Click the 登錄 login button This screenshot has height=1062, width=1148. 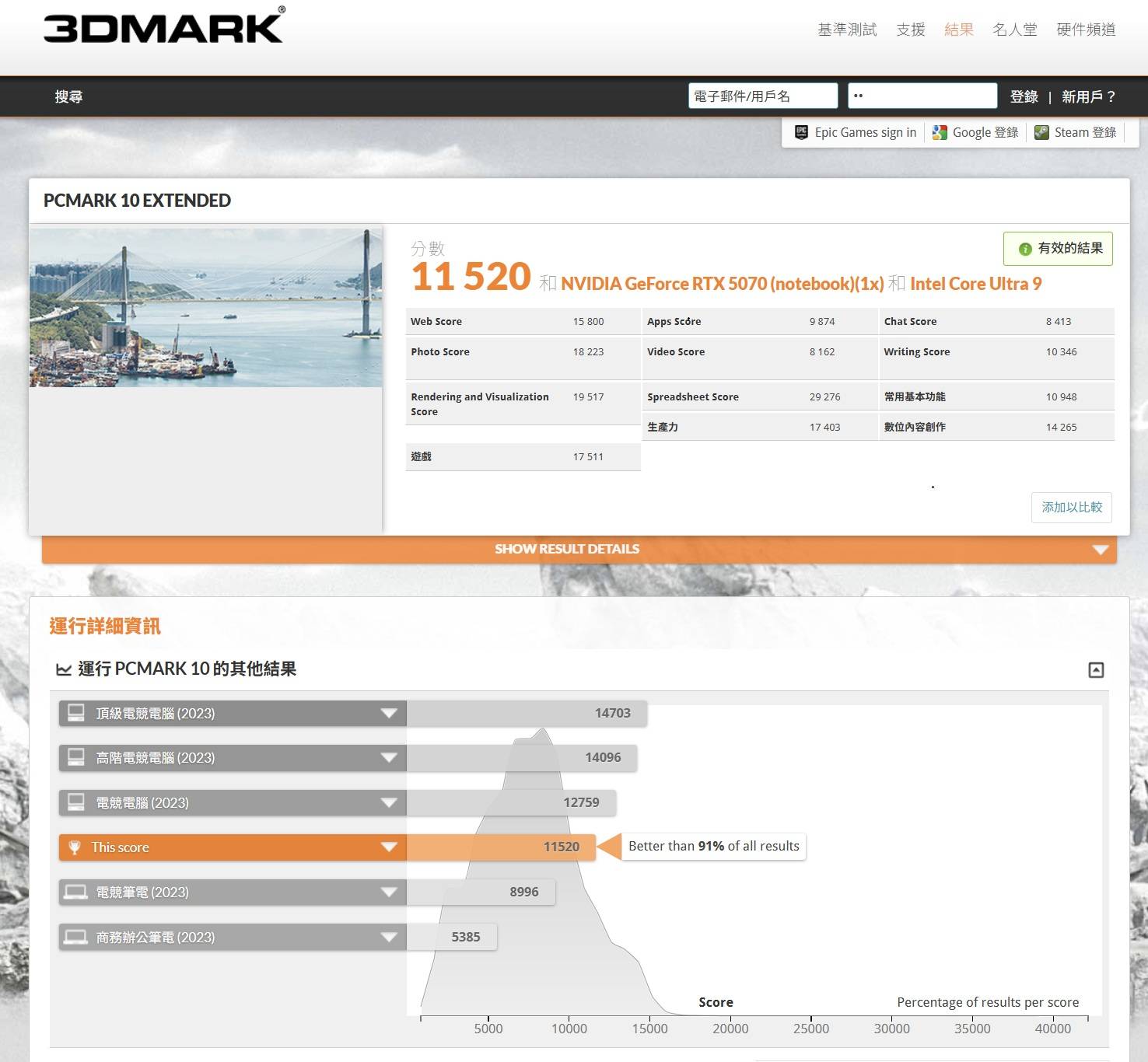click(x=1024, y=96)
